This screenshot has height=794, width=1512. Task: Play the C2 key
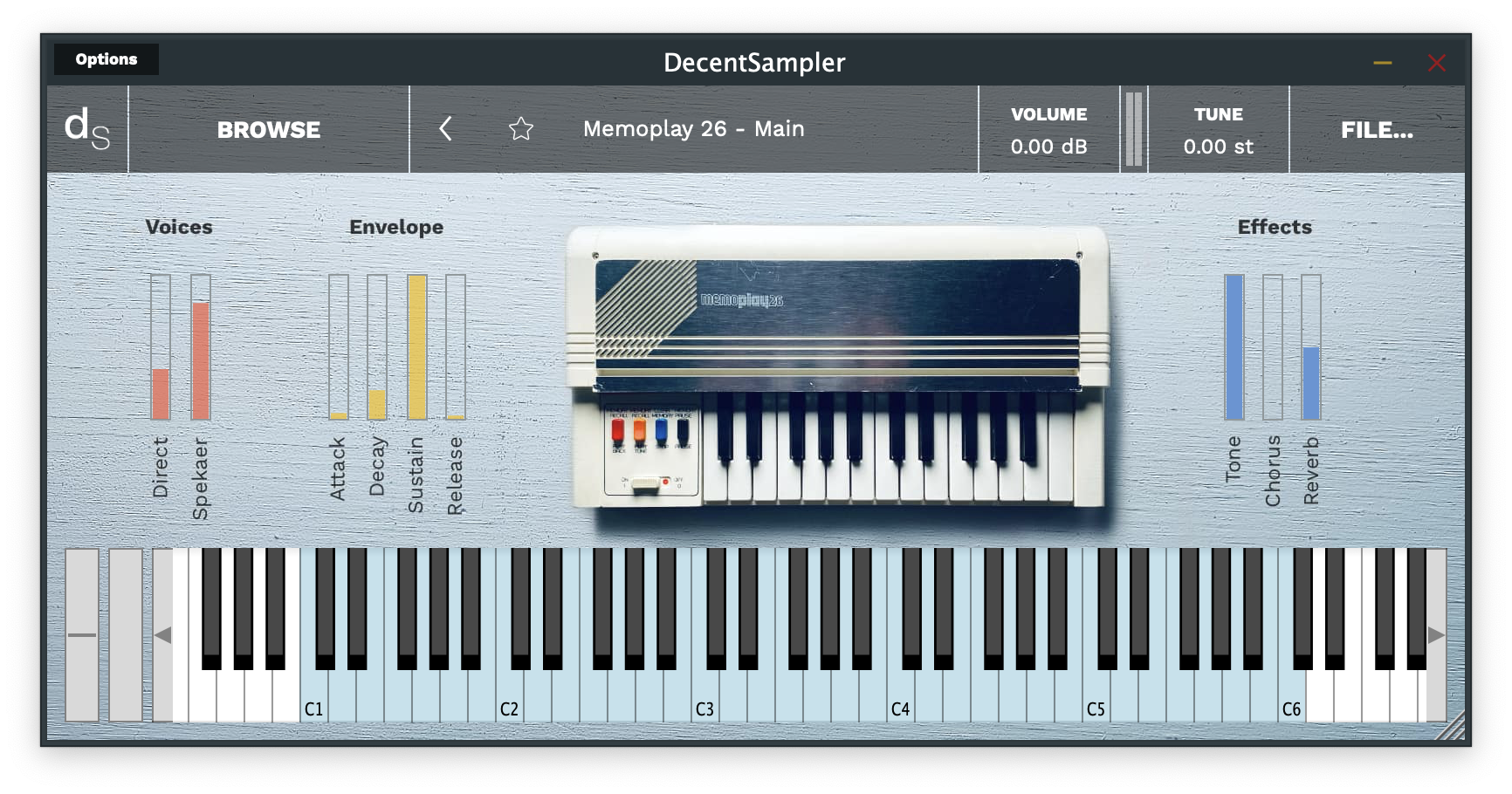pos(510,698)
